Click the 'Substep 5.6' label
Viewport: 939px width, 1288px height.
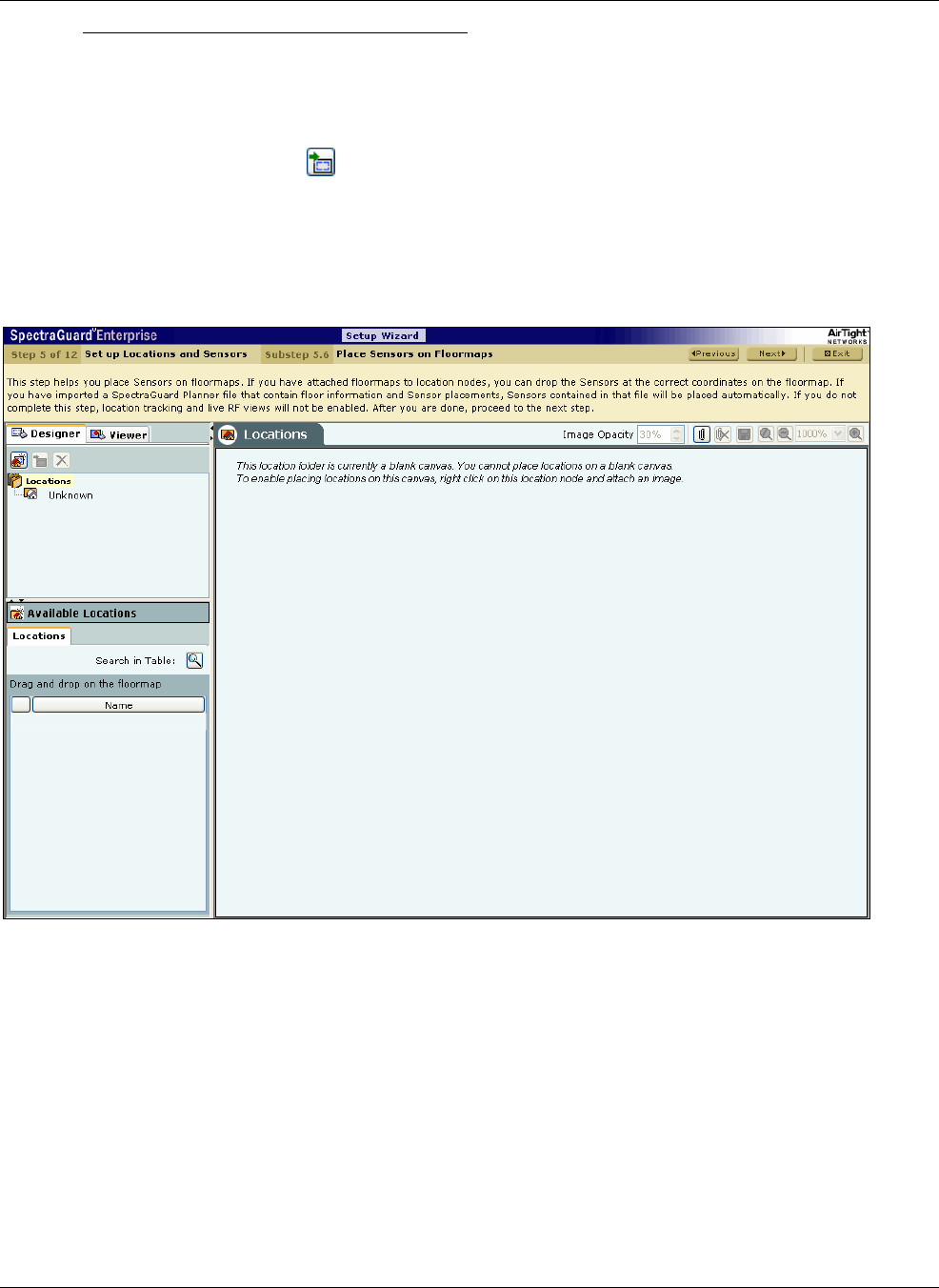click(x=297, y=354)
